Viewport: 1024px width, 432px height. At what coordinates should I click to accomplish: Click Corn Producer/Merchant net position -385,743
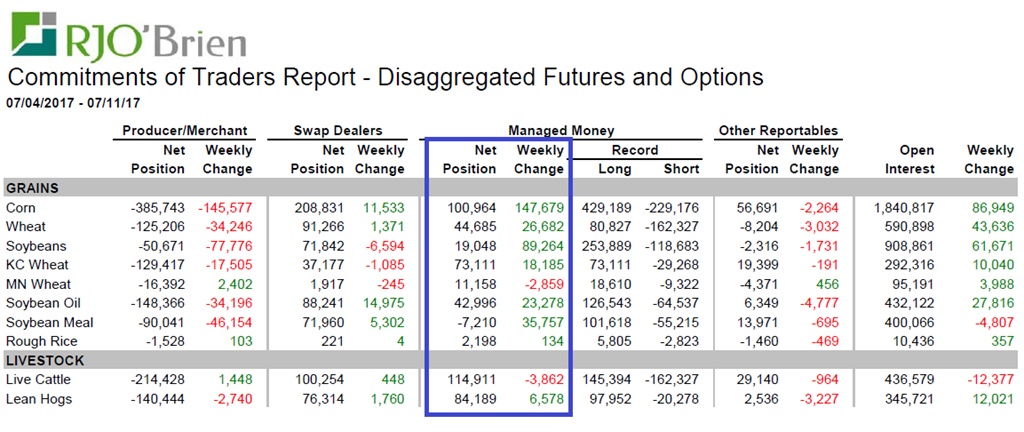click(x=158, y=208)
